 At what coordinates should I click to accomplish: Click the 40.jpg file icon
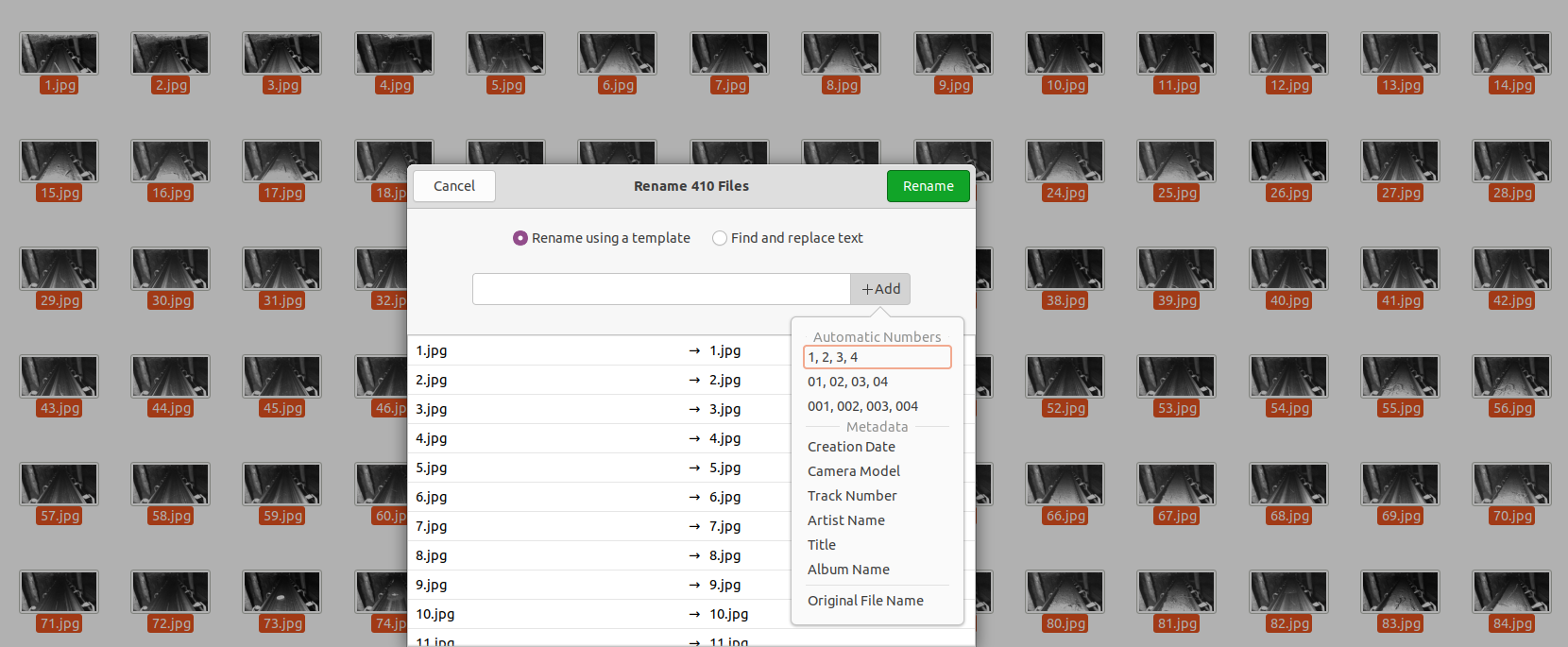coord(1287,269)
